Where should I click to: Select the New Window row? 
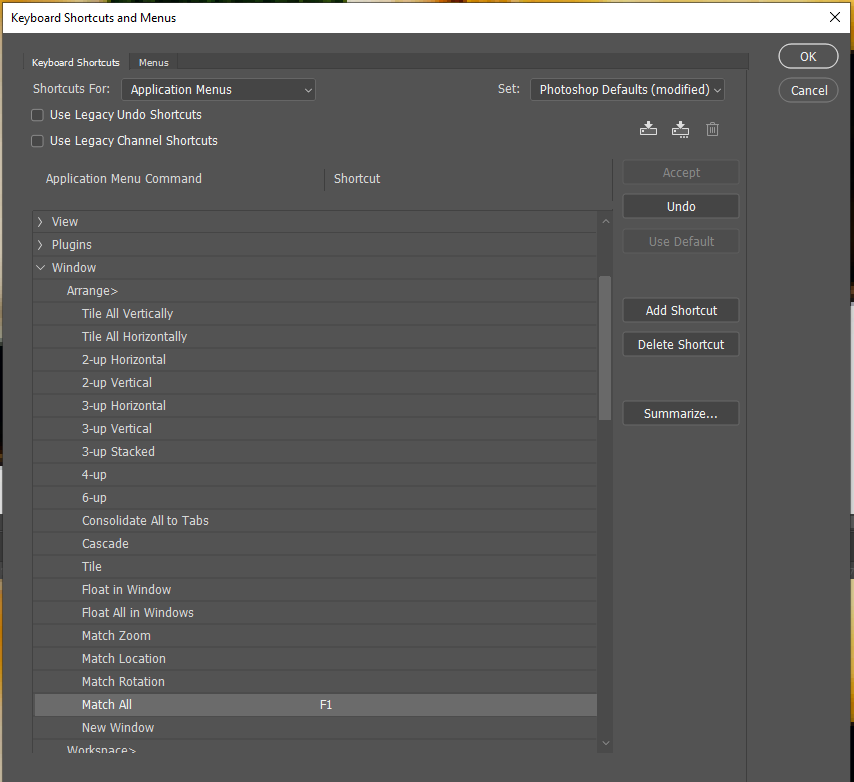click(315, 728)
